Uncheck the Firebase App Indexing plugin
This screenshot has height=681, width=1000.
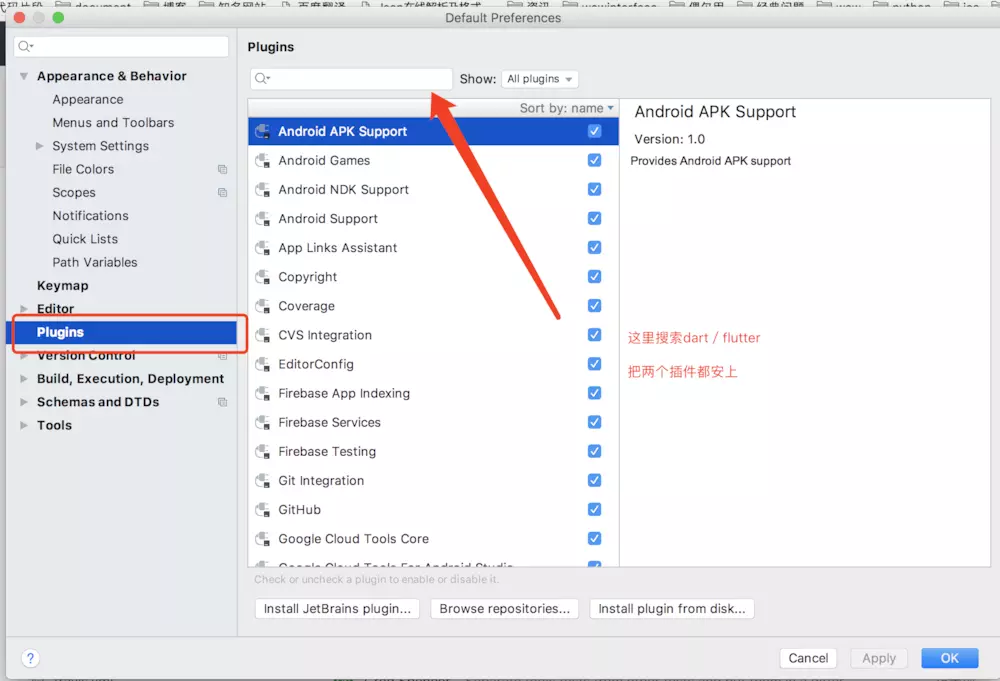pos(594,393)
